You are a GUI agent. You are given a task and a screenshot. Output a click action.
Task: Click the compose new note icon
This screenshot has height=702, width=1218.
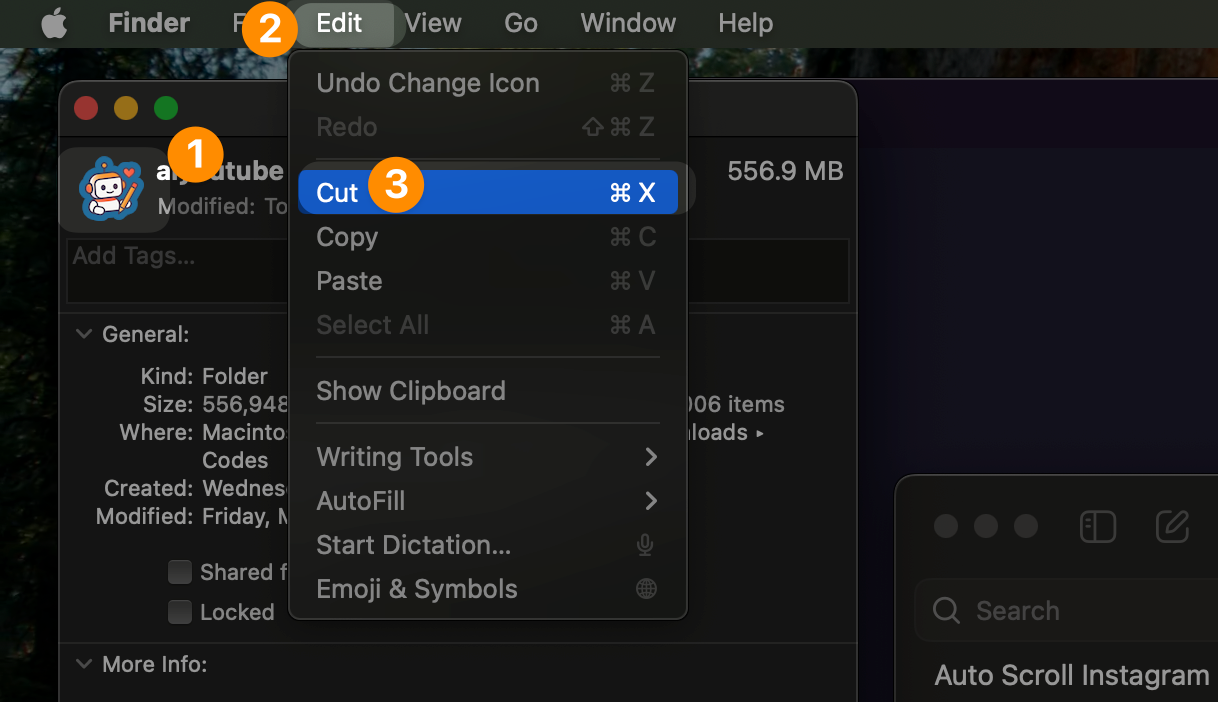click(x=1172, y=526)
